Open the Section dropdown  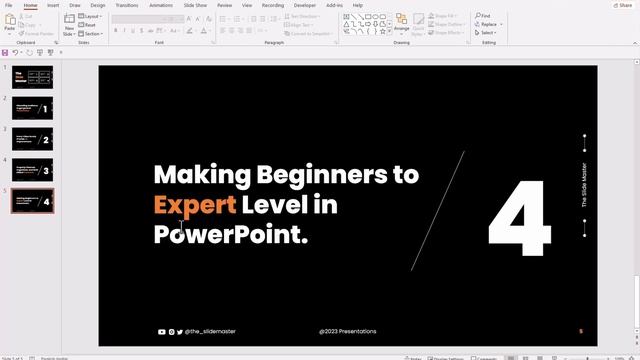(x=91, y=33)
